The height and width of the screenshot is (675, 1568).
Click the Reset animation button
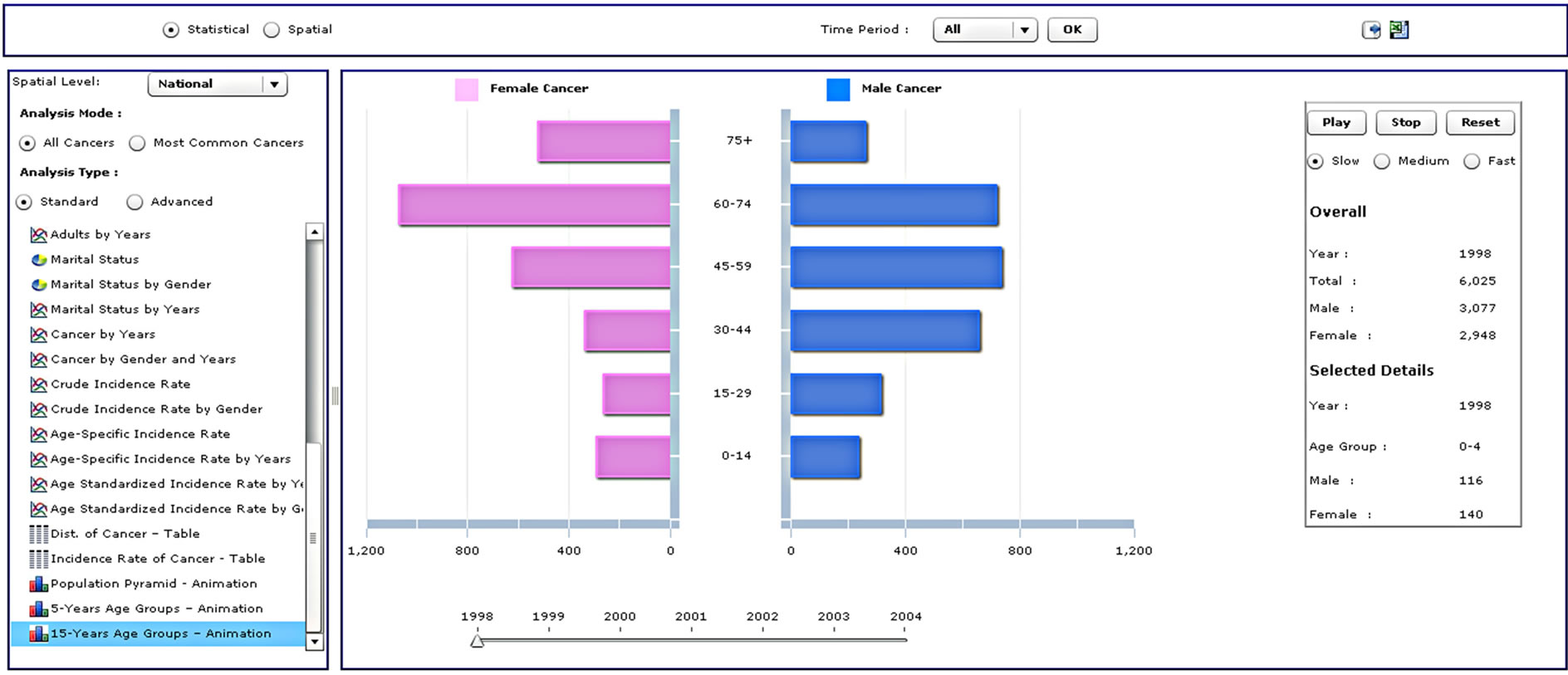(x=1480, y=123)
